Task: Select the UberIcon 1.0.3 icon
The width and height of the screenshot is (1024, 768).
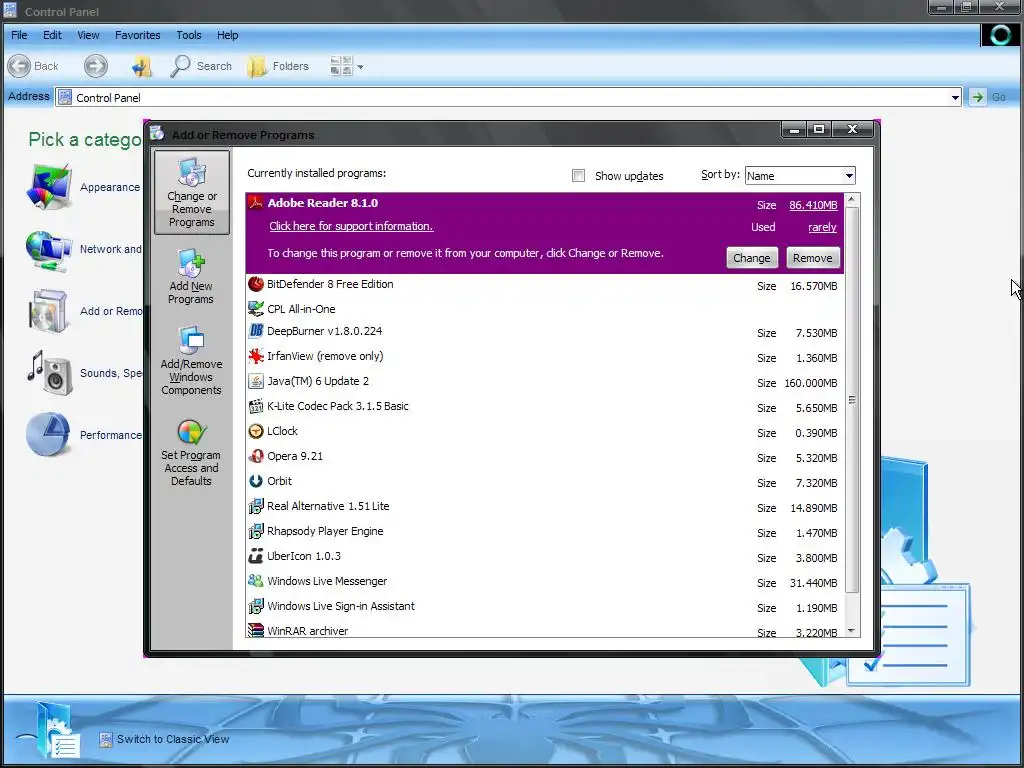Action: (256, 556)
